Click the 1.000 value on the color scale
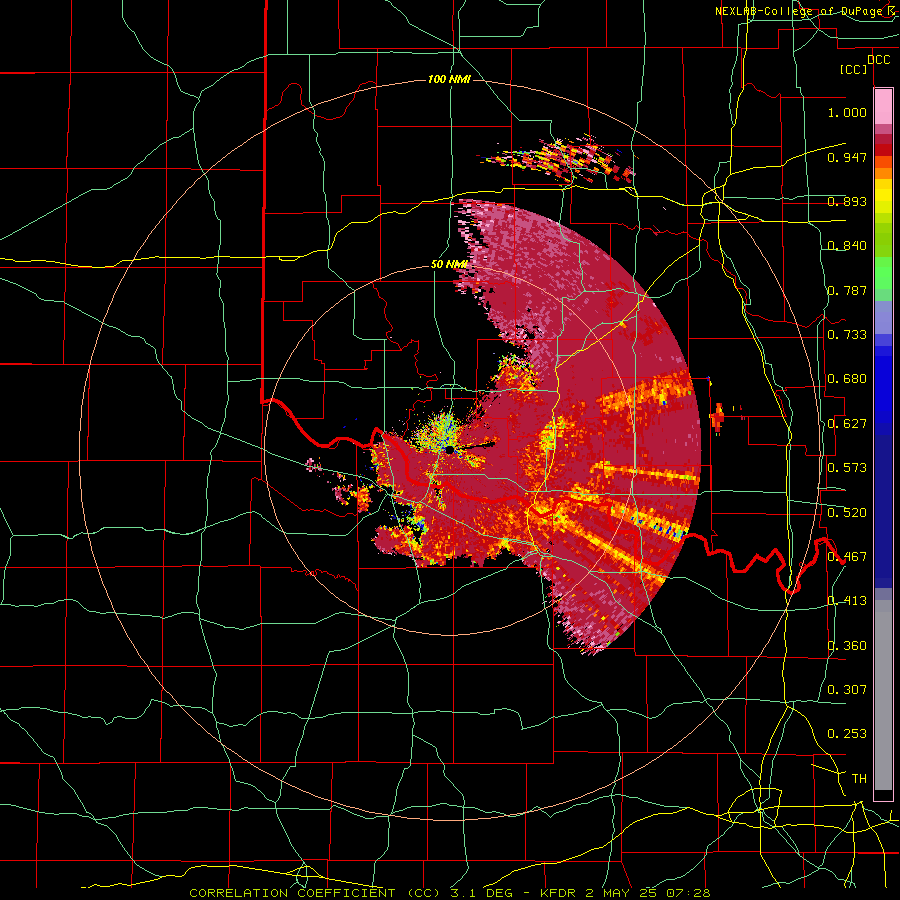 [847, 112]
